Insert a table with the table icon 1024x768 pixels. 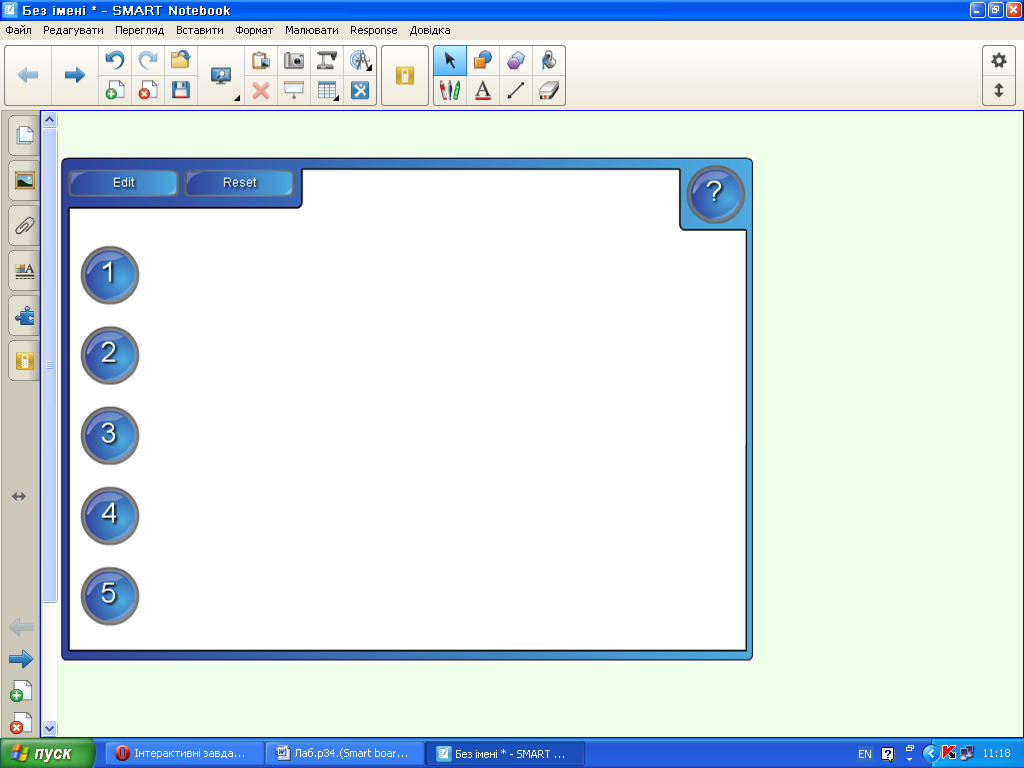click(x=327, y=90)
